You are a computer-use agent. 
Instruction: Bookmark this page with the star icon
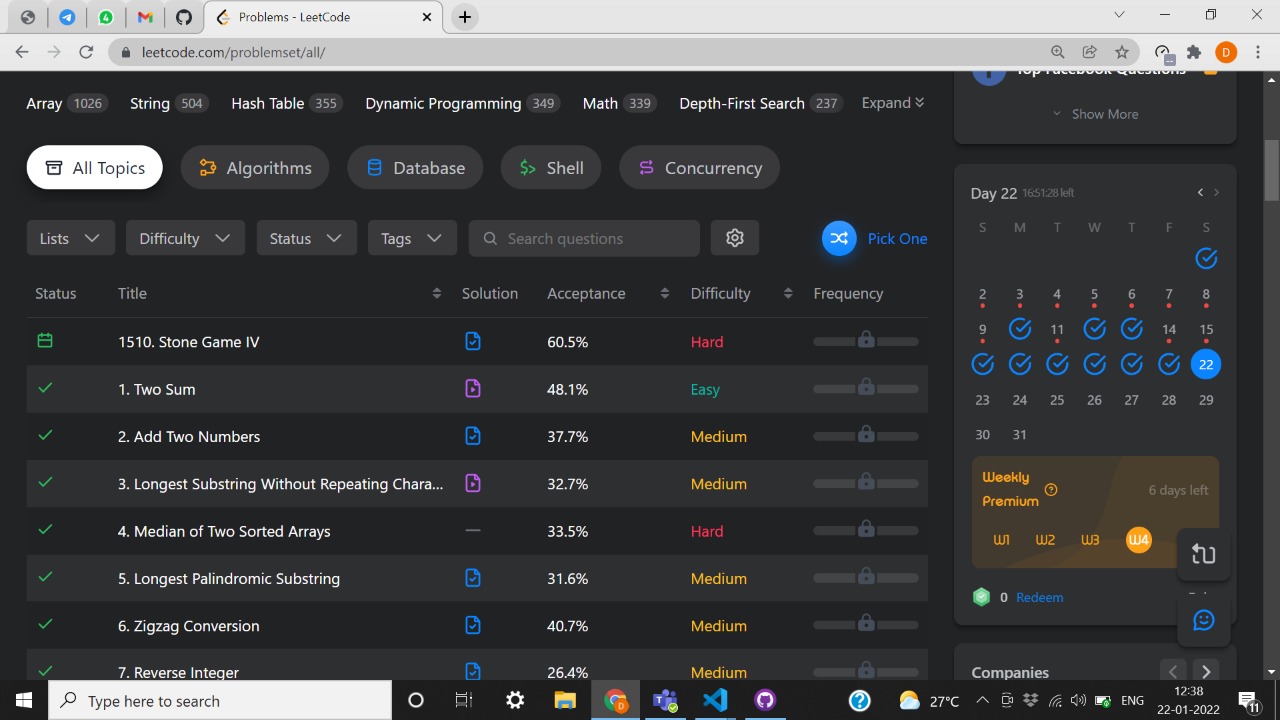coord(1122,52)
